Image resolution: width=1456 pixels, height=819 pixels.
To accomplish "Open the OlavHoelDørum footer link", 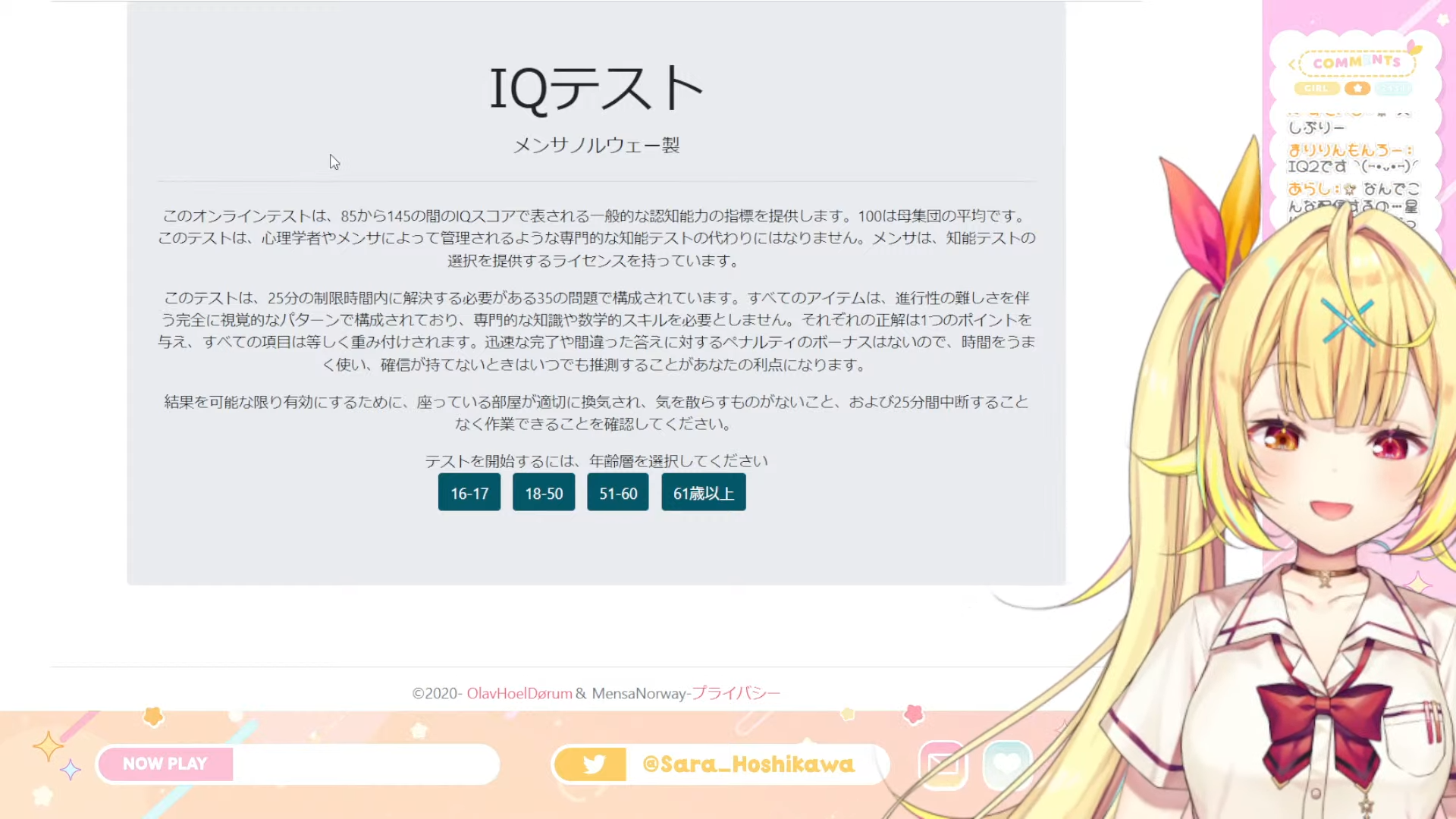I will [519, 693].
